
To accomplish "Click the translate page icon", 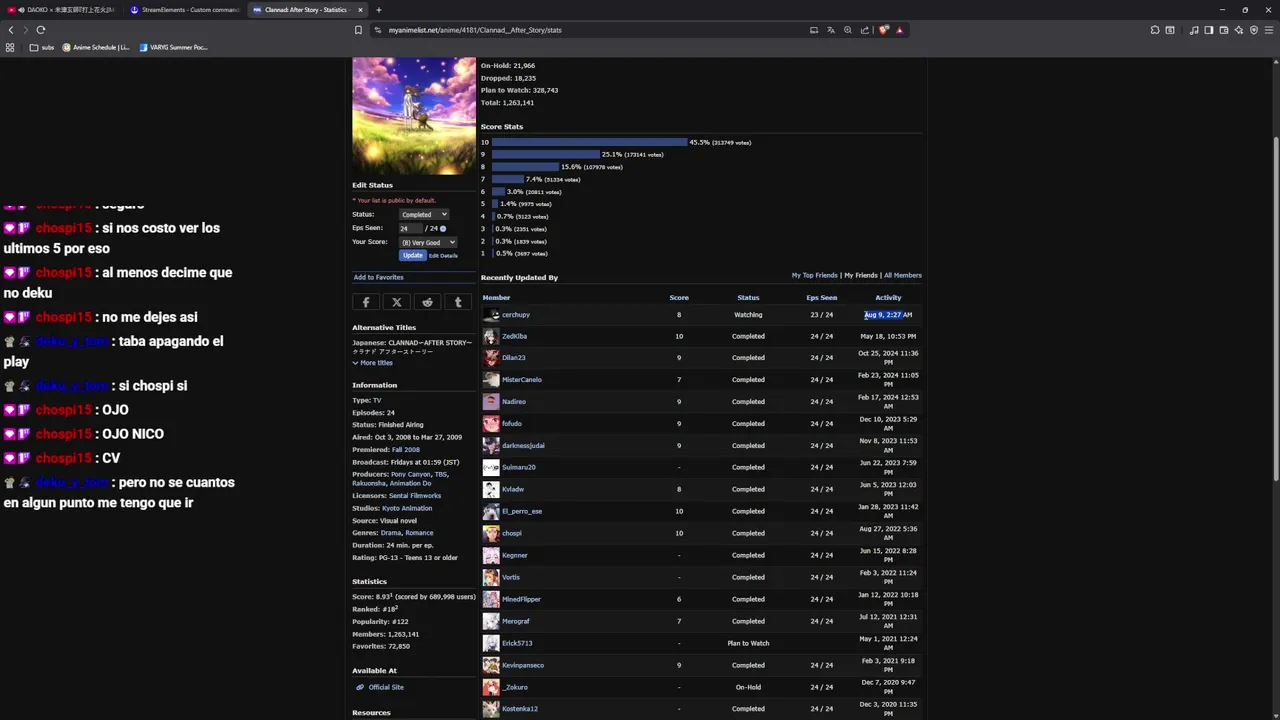I will (830, 30).
